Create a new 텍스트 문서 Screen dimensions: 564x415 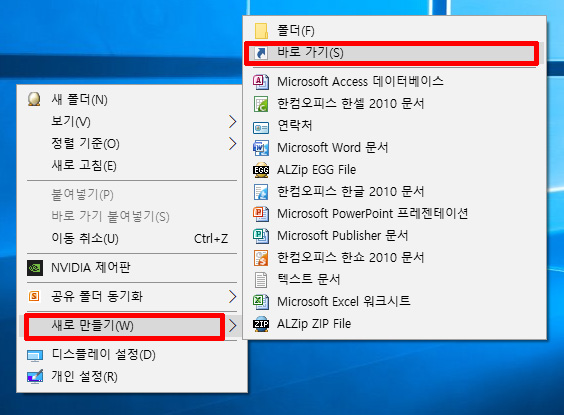(395, 280)
